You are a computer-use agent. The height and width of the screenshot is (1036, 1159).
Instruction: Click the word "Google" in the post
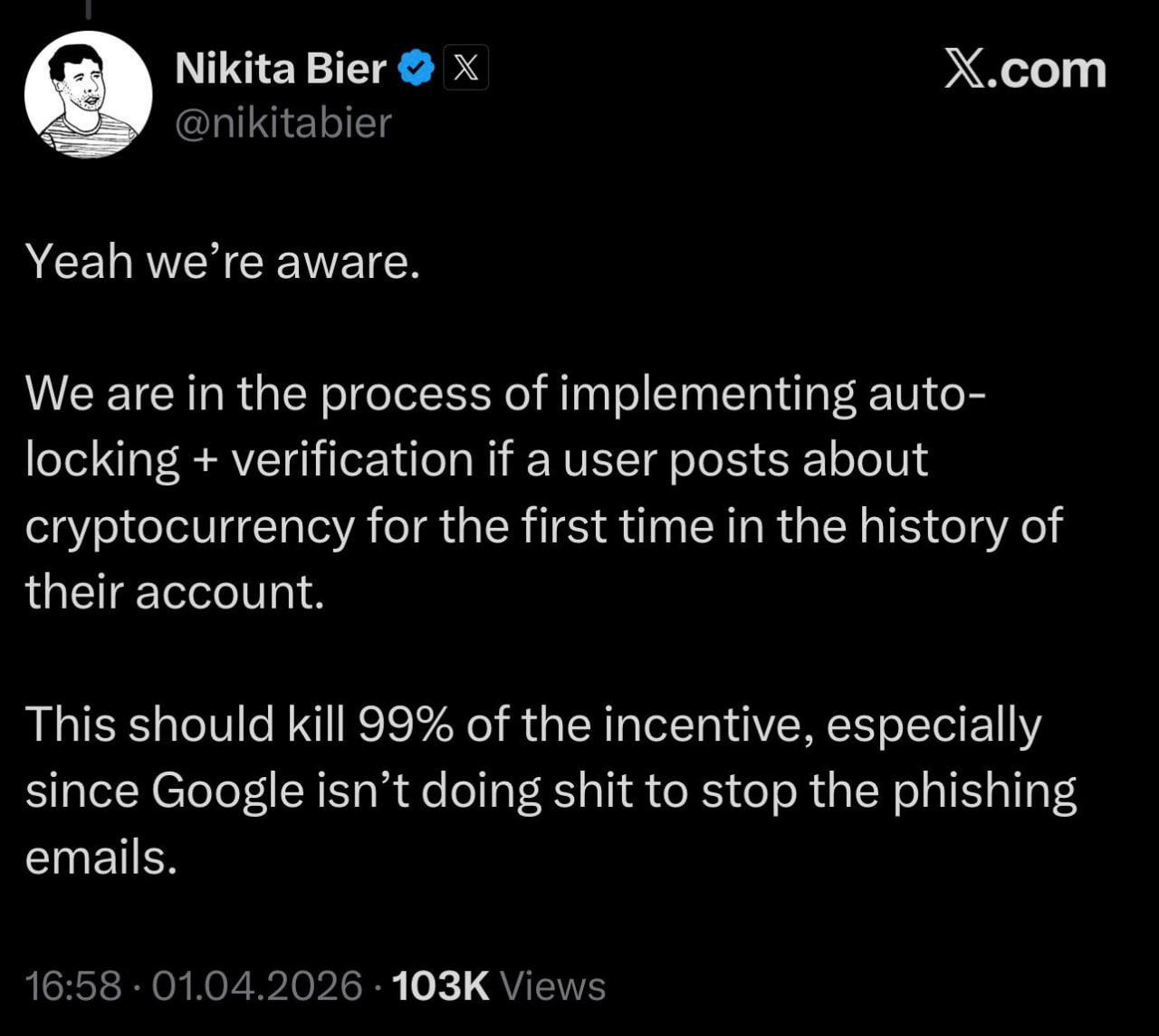tap(227, 791)
